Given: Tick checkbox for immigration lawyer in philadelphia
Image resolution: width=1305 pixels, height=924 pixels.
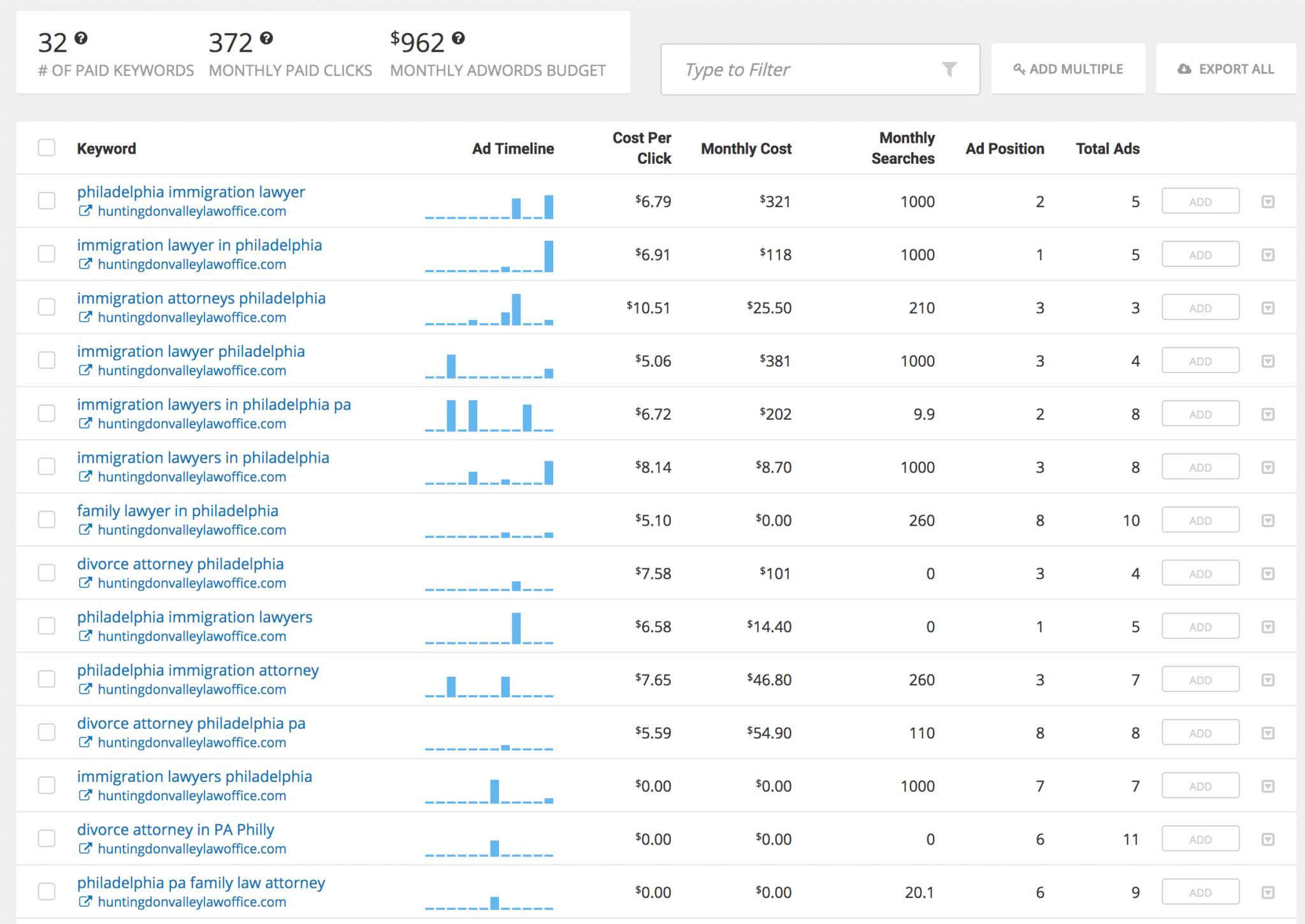Looking at the screenshot, I should tap(47, 254).
